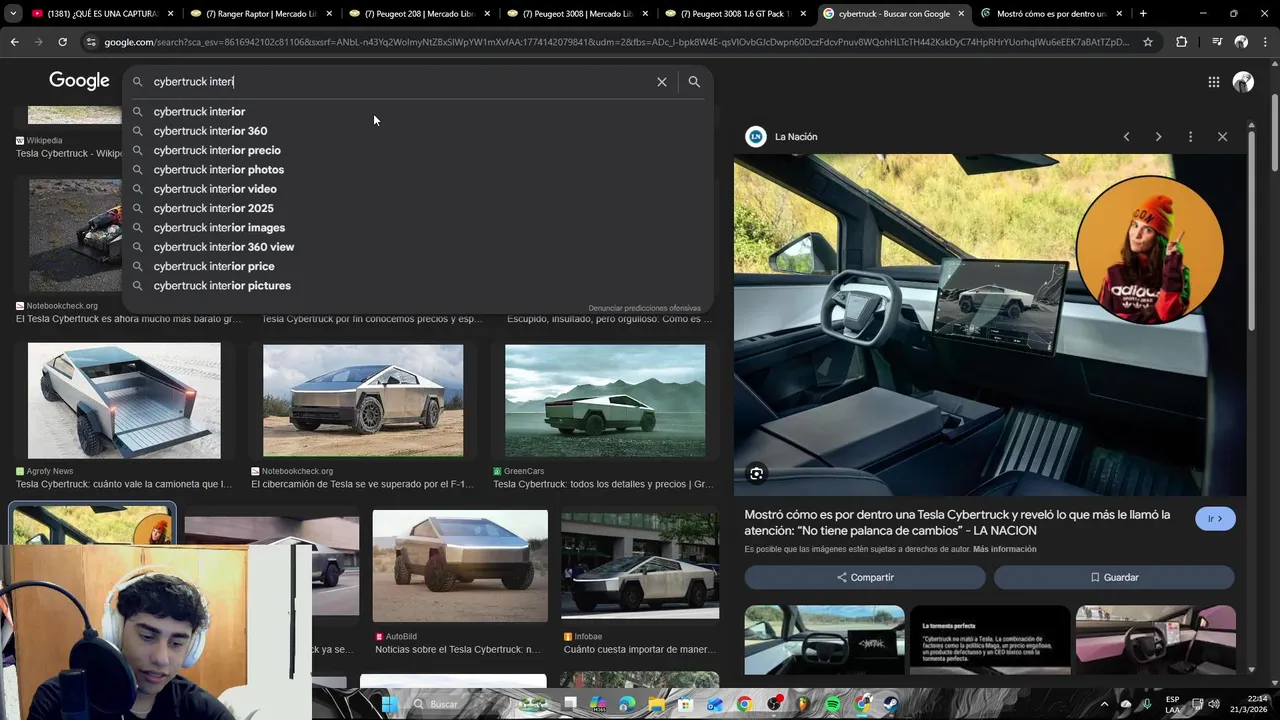Select suggestion cybertruck interior
The height and width of the screenshot is (720, 1280).
pos(418,112)
